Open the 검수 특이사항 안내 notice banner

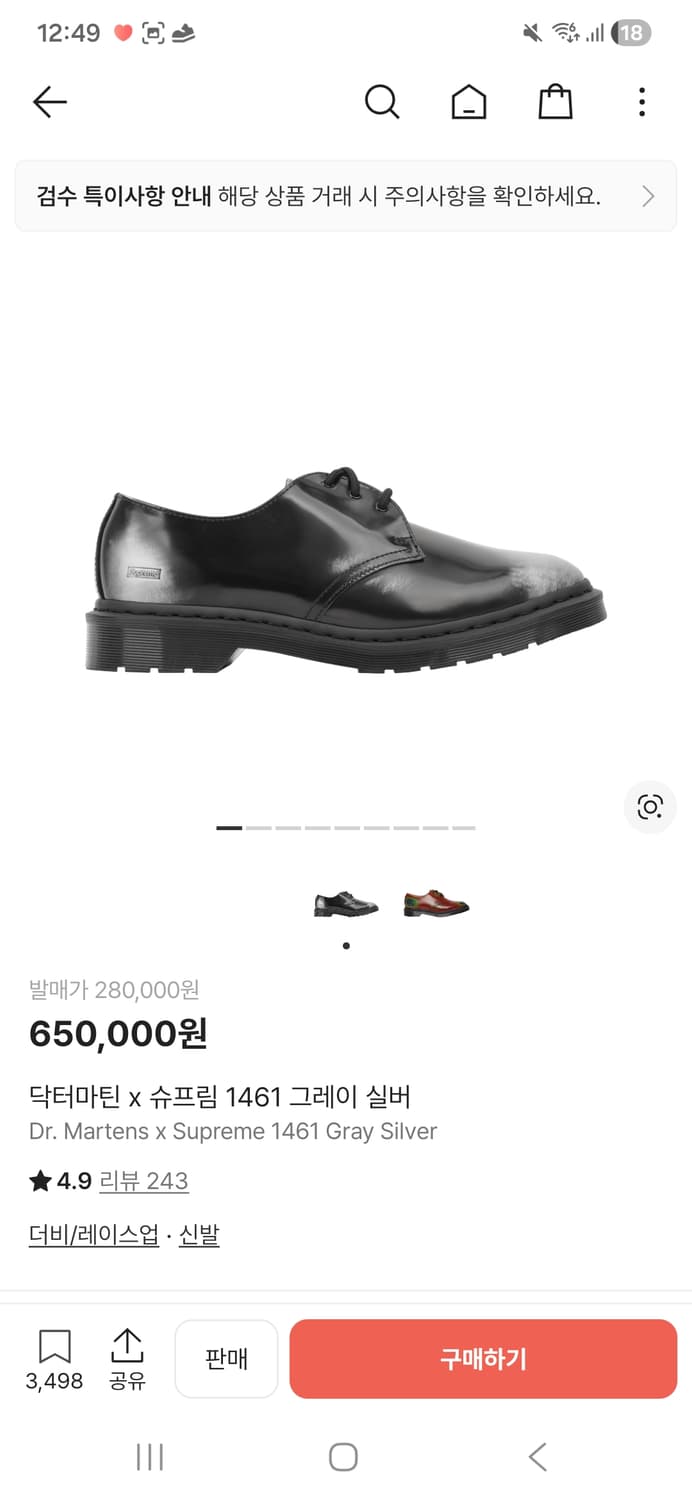[346, 196]
